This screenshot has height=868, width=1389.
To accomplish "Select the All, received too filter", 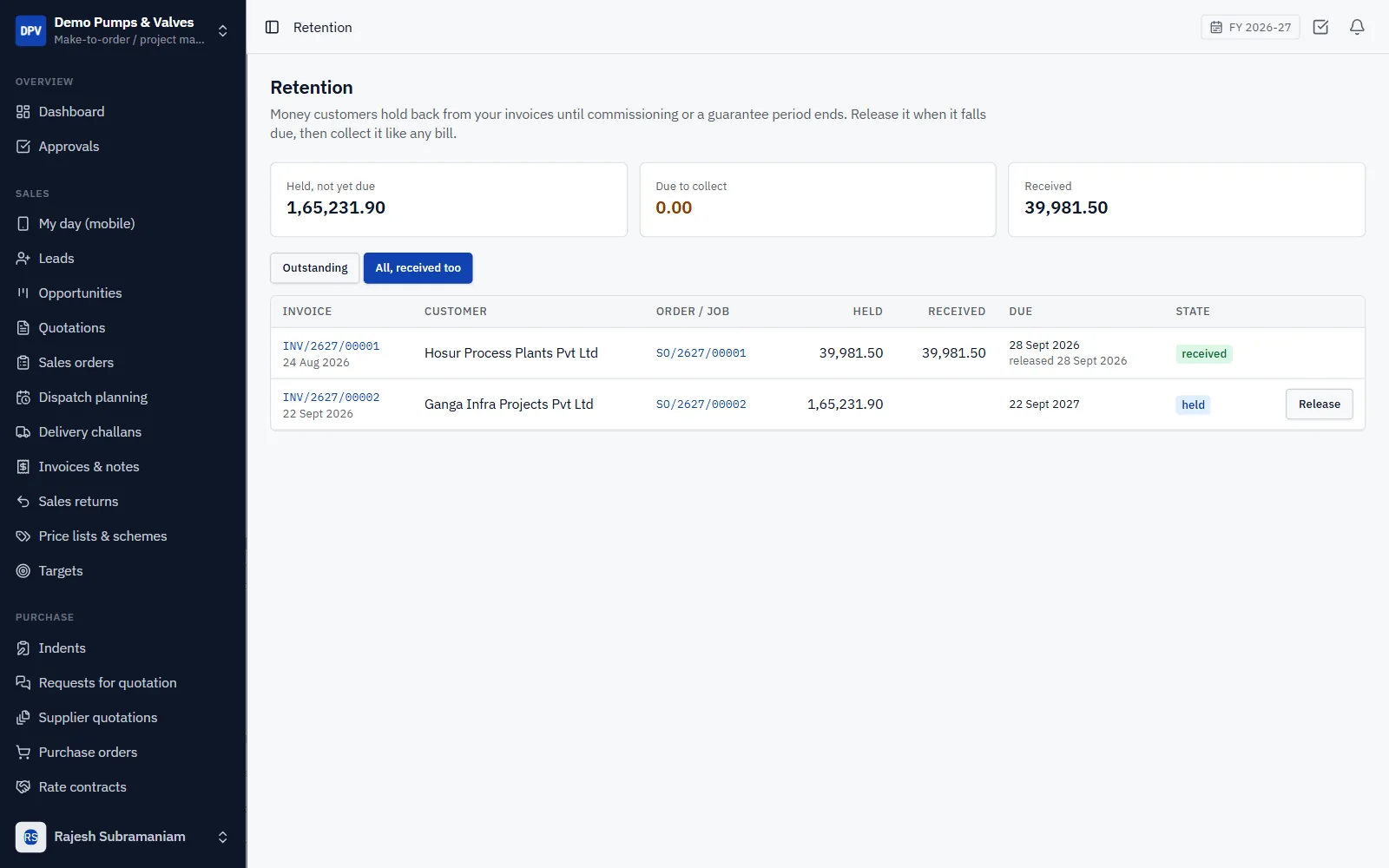I will point(418,268).
